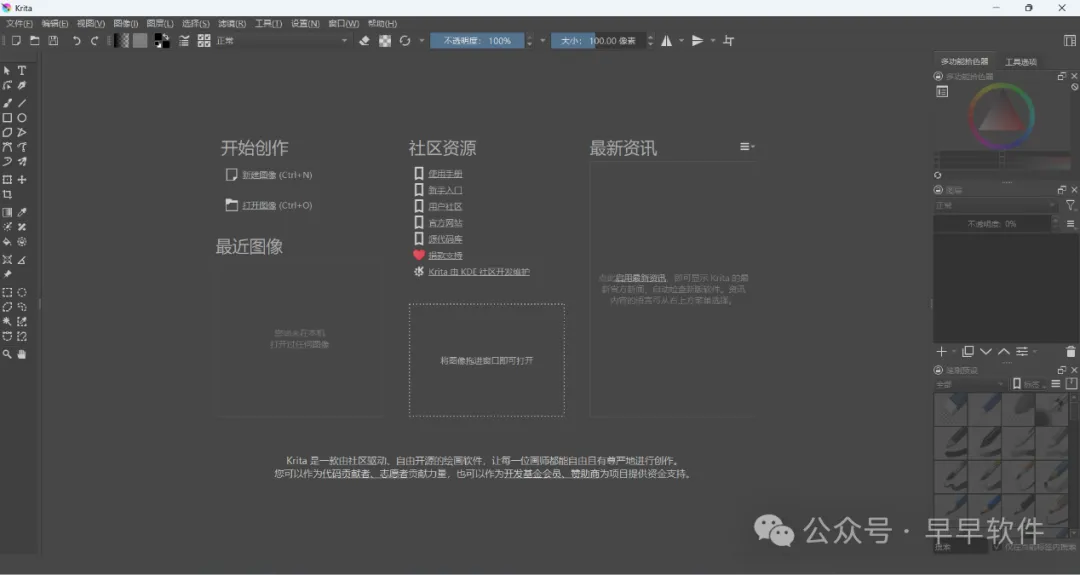Select the Text tool in toolbox

click(x=22, y=70)
